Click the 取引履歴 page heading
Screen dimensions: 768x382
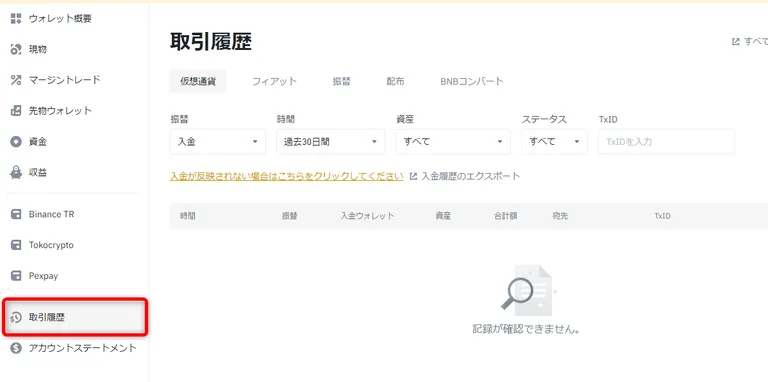click(211, 43)
